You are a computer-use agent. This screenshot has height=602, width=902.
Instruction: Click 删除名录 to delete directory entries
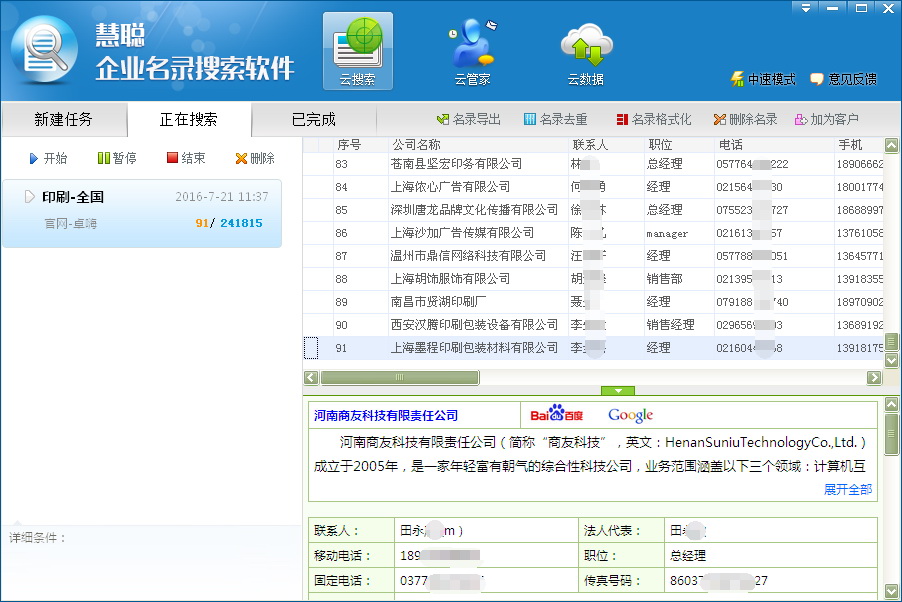pyautogui.click(x=720, y=120)
